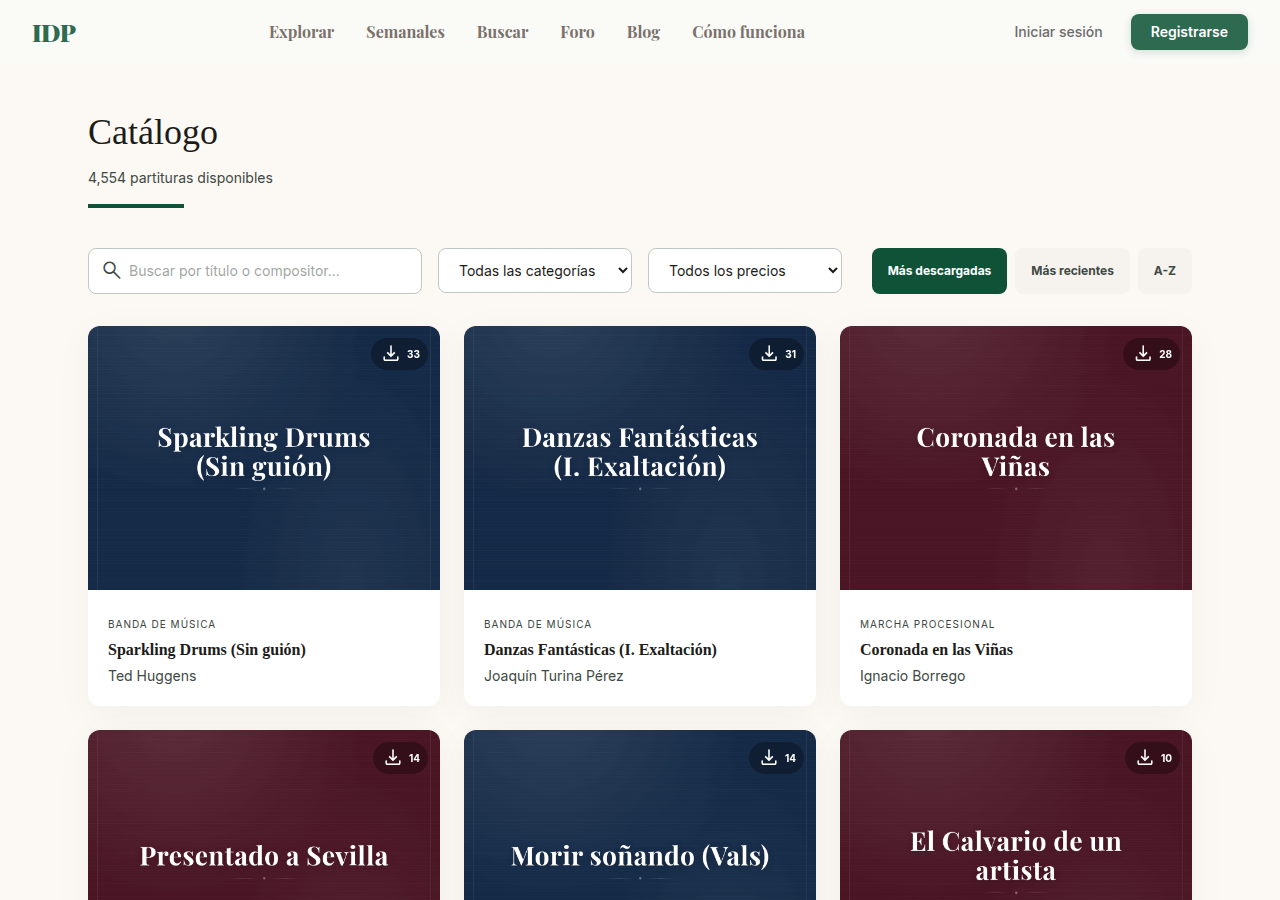Open the Blog page
The width and height of the screenshot is (1280, 900).
(643, 32)
